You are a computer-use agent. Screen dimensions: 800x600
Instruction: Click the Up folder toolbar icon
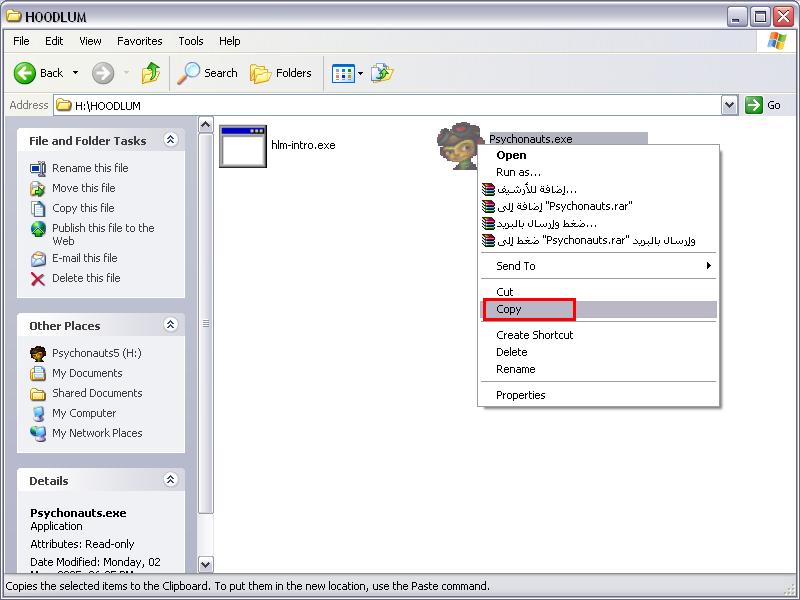pos(151,73)
